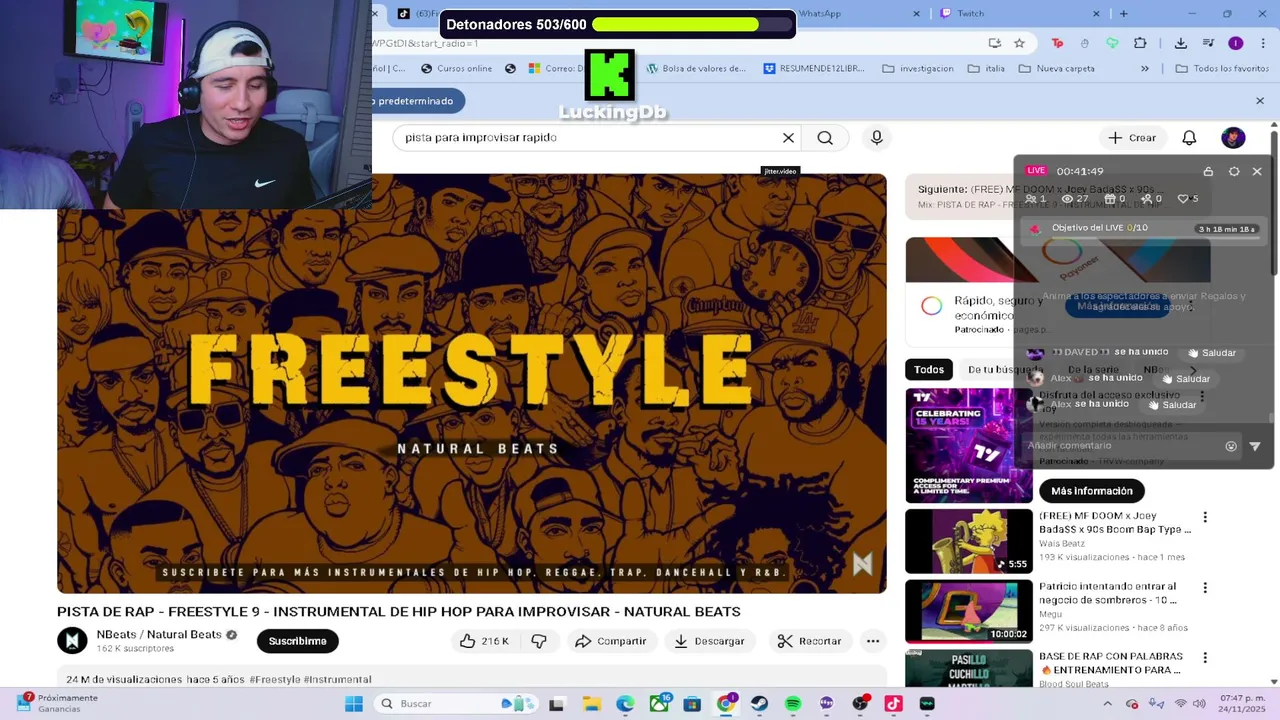This screenshot has height=720, width=1280.
Task: Open the italia bookmarks folder
Action: point(987,69)
